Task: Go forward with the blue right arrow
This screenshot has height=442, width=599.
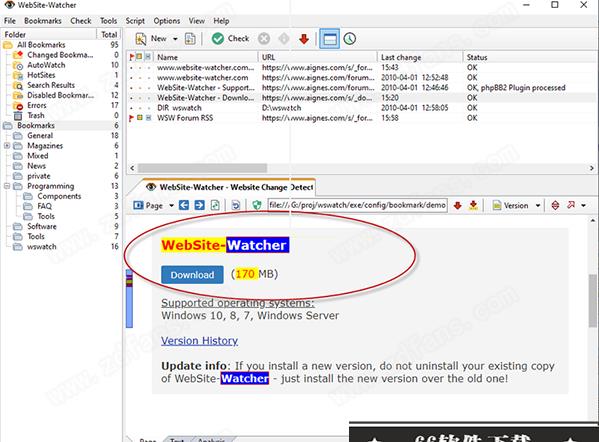Action: [199, 206]
